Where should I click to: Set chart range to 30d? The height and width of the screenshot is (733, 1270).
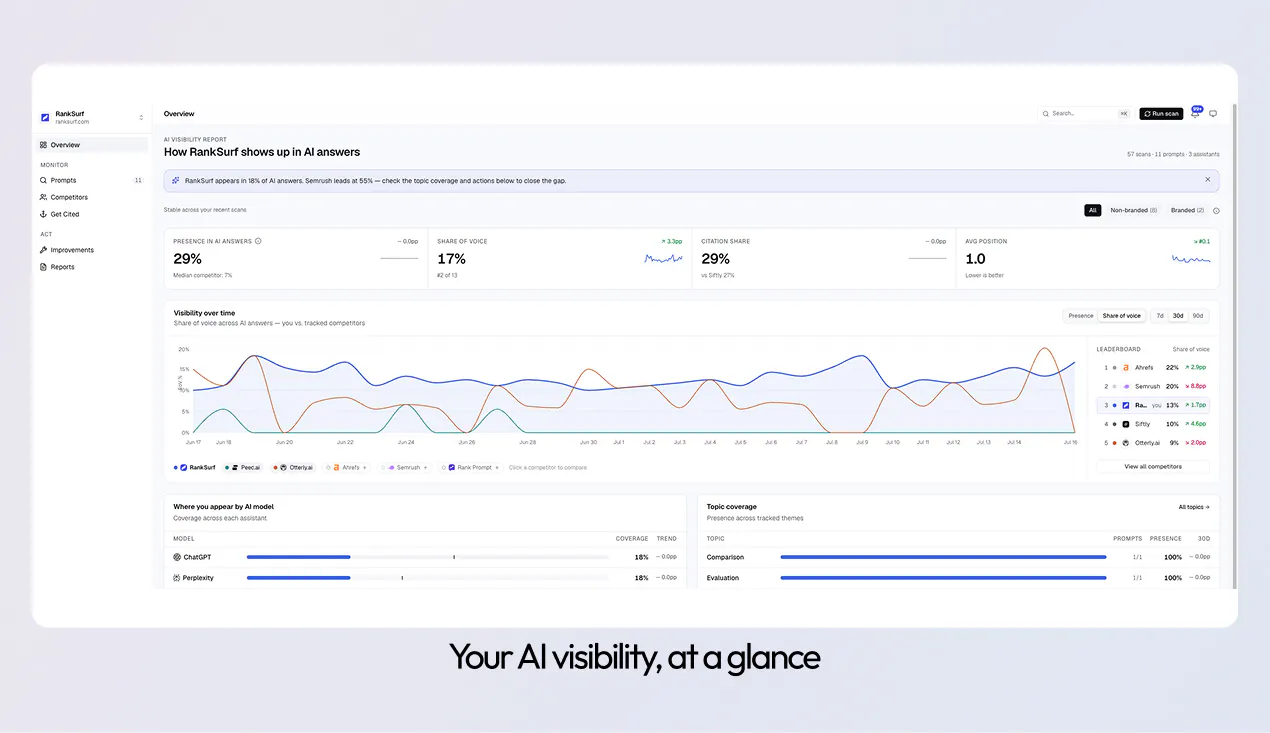coord(1178,316)
